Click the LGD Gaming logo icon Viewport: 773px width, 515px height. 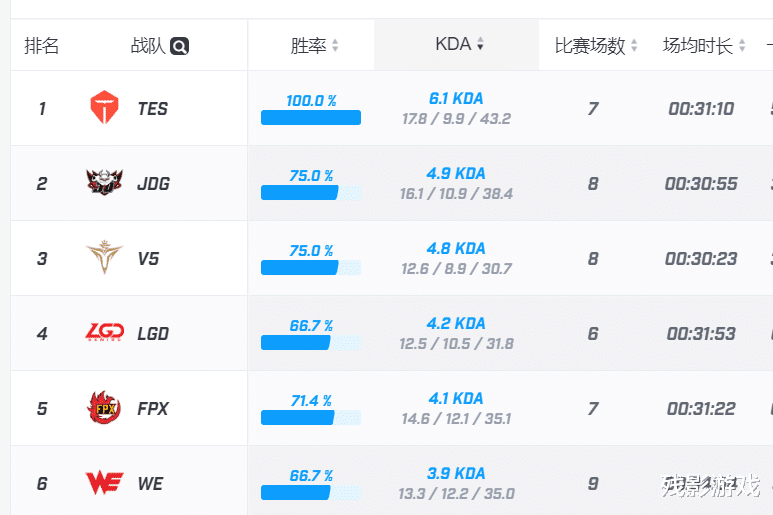pyautogui.click(x=104, y=333)
